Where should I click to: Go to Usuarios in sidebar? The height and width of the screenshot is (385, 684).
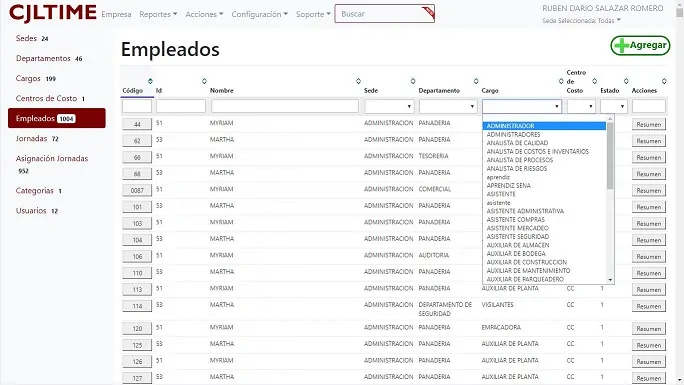tap(37, 211)
